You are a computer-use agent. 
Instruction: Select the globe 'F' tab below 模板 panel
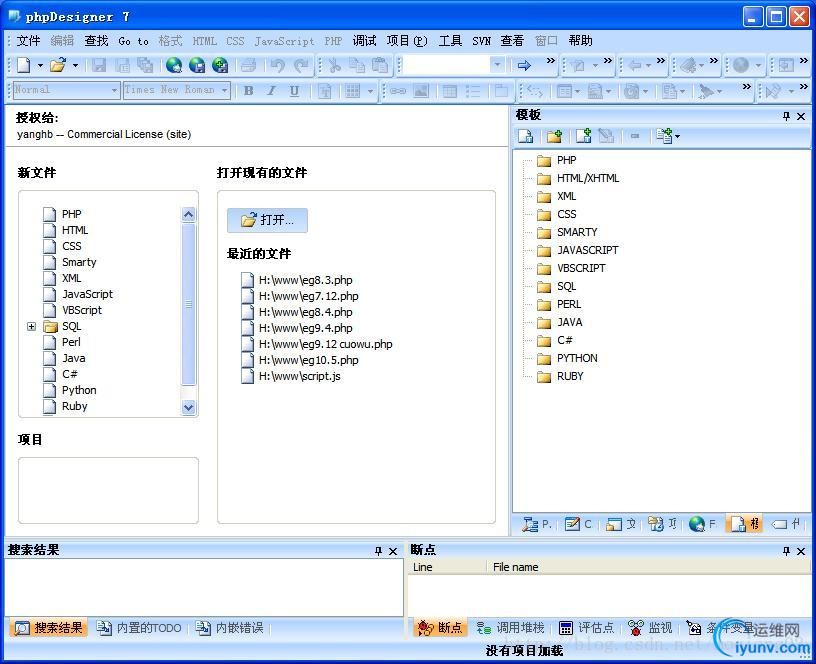click(702, 524)
